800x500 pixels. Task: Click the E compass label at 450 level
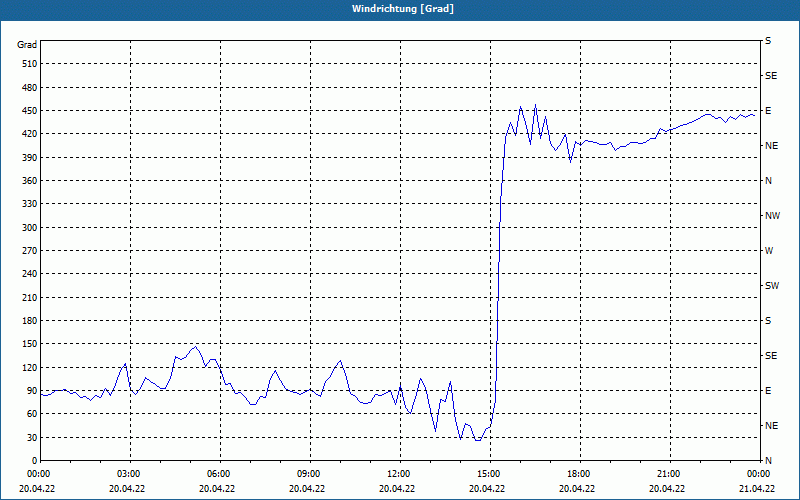point(768,111)
